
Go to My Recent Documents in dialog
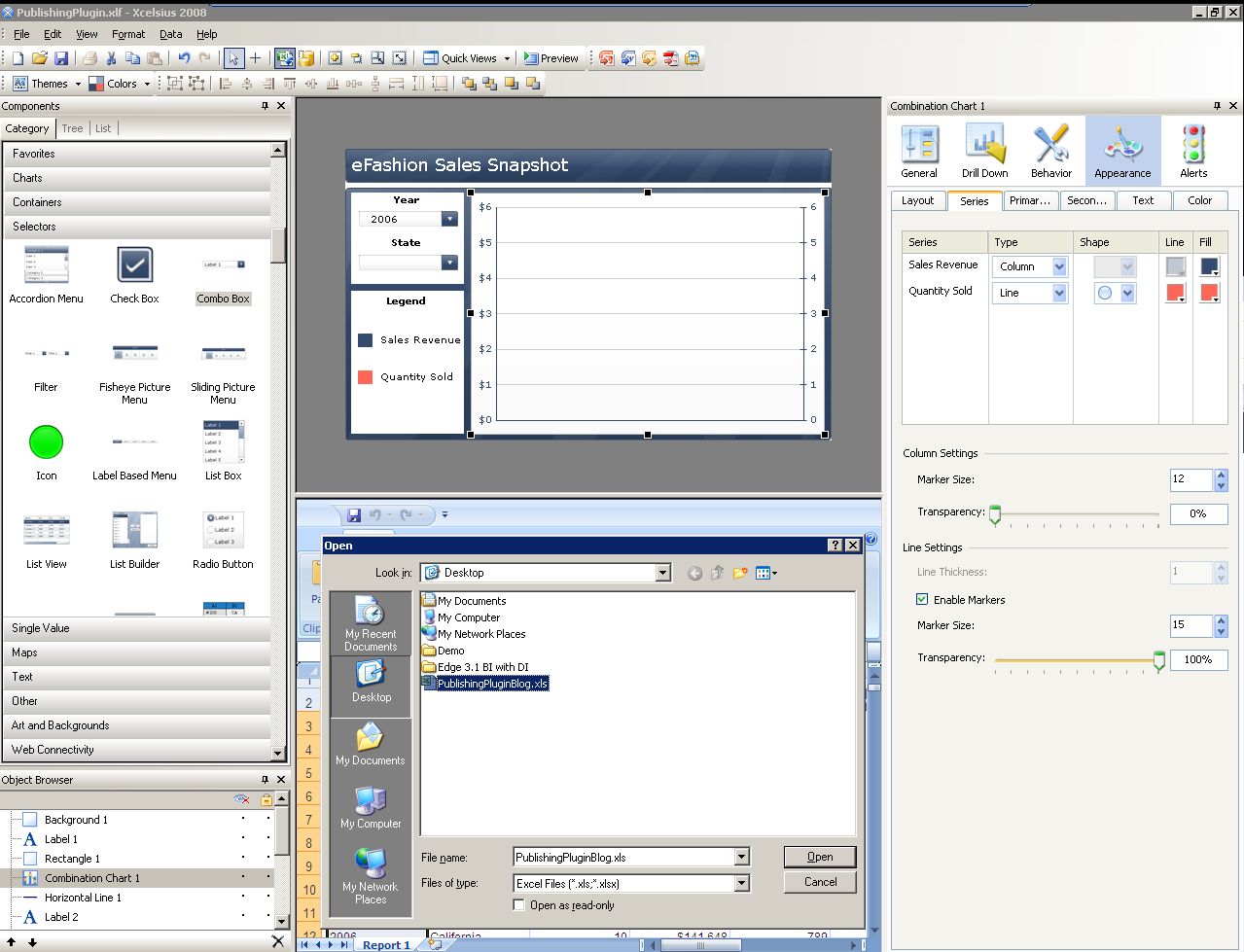[x=371, y=623]
